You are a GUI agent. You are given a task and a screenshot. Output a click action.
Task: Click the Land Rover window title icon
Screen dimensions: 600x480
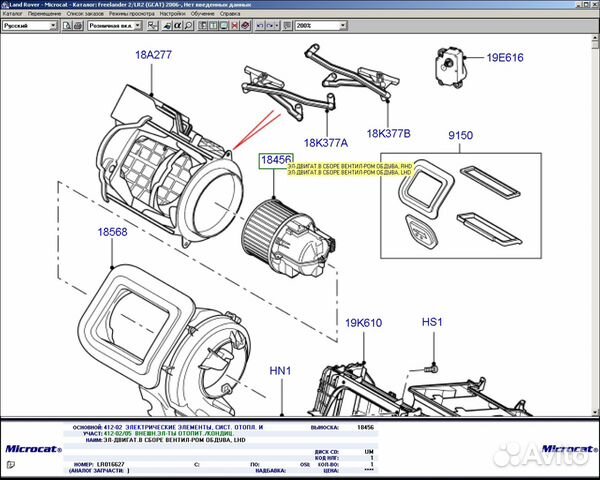pyautogui.click(x=5, y=5)
